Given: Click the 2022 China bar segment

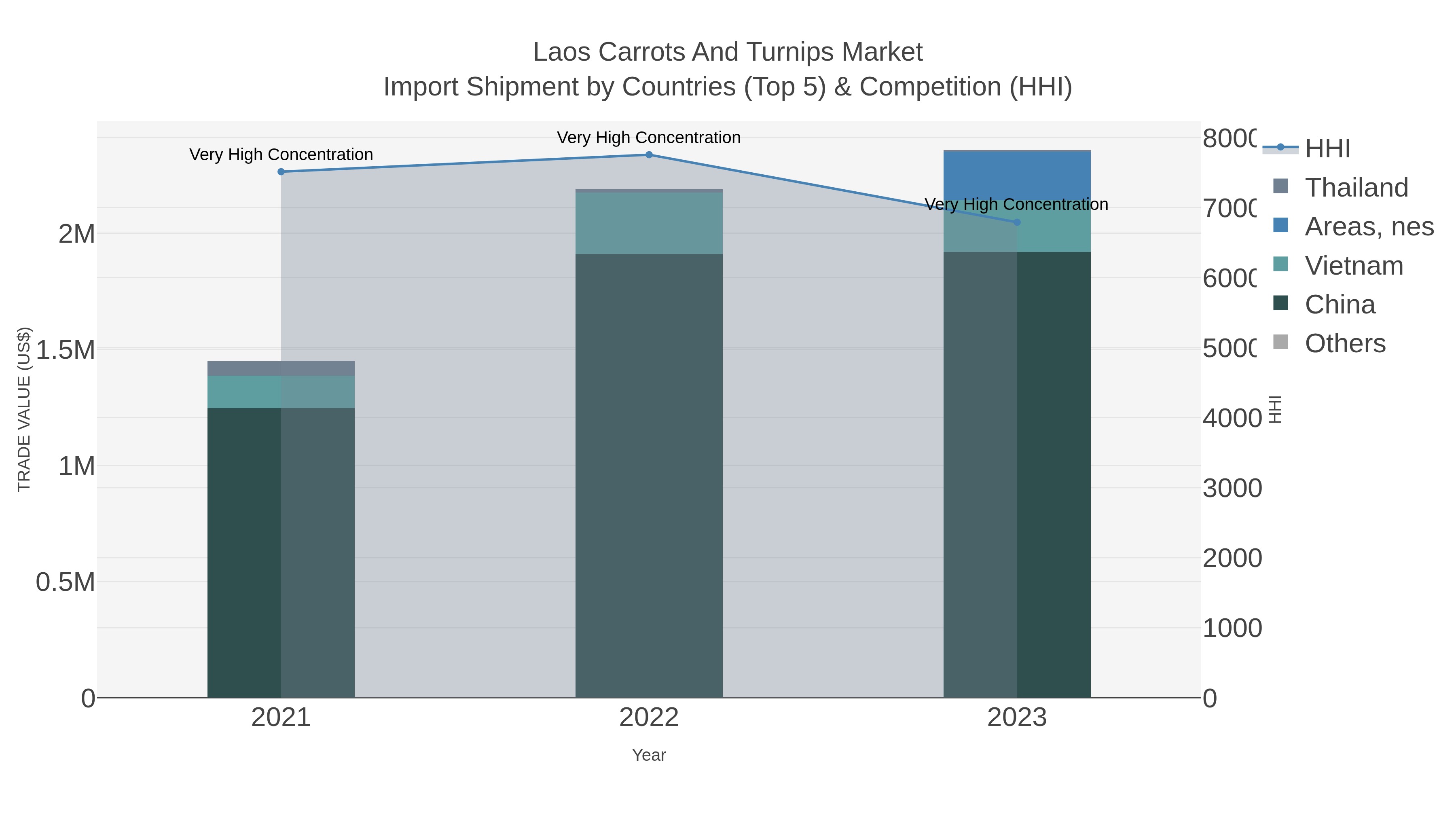Looking at the screenshot, I should (649, 475).
